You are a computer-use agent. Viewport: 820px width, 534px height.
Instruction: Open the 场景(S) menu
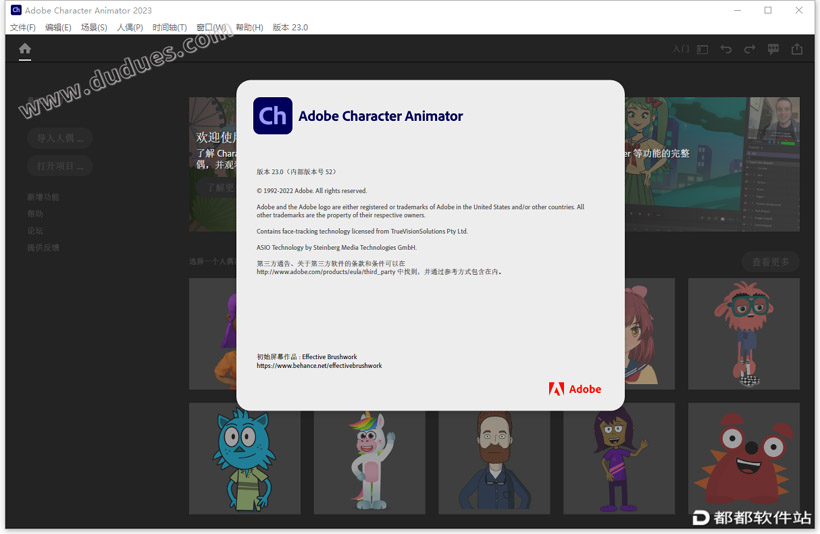(x=94, y=27)
